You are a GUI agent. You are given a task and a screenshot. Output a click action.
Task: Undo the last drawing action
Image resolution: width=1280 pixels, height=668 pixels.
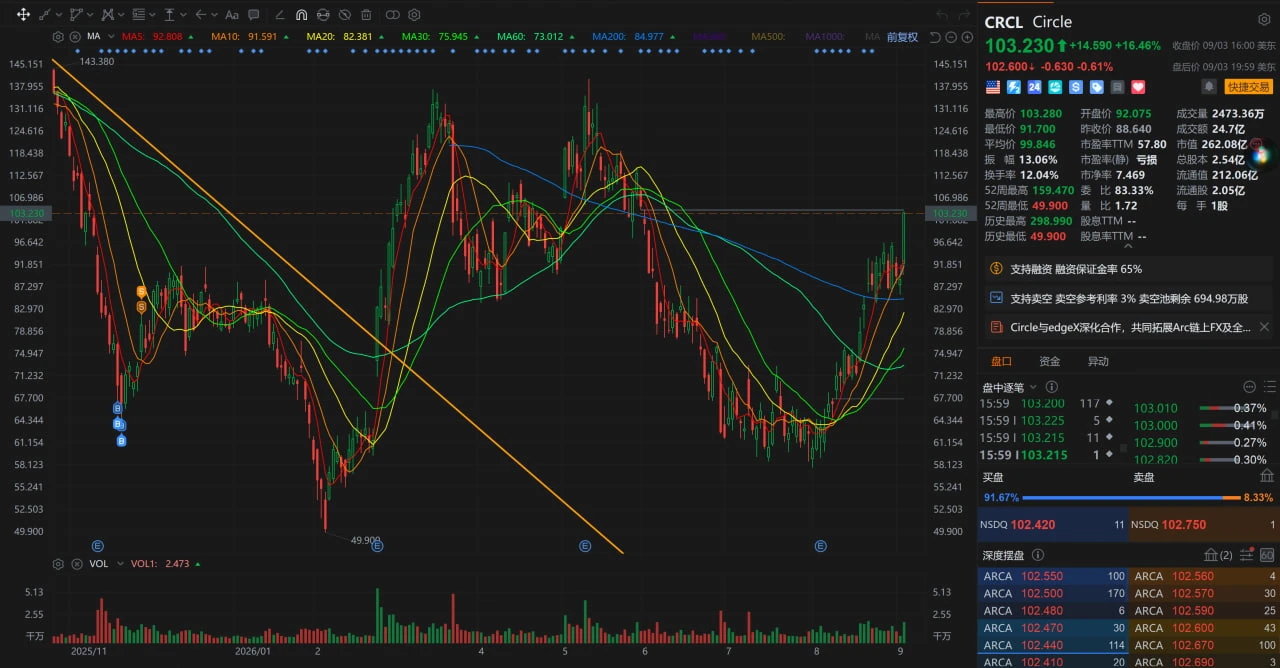click(x=942, y=15)
